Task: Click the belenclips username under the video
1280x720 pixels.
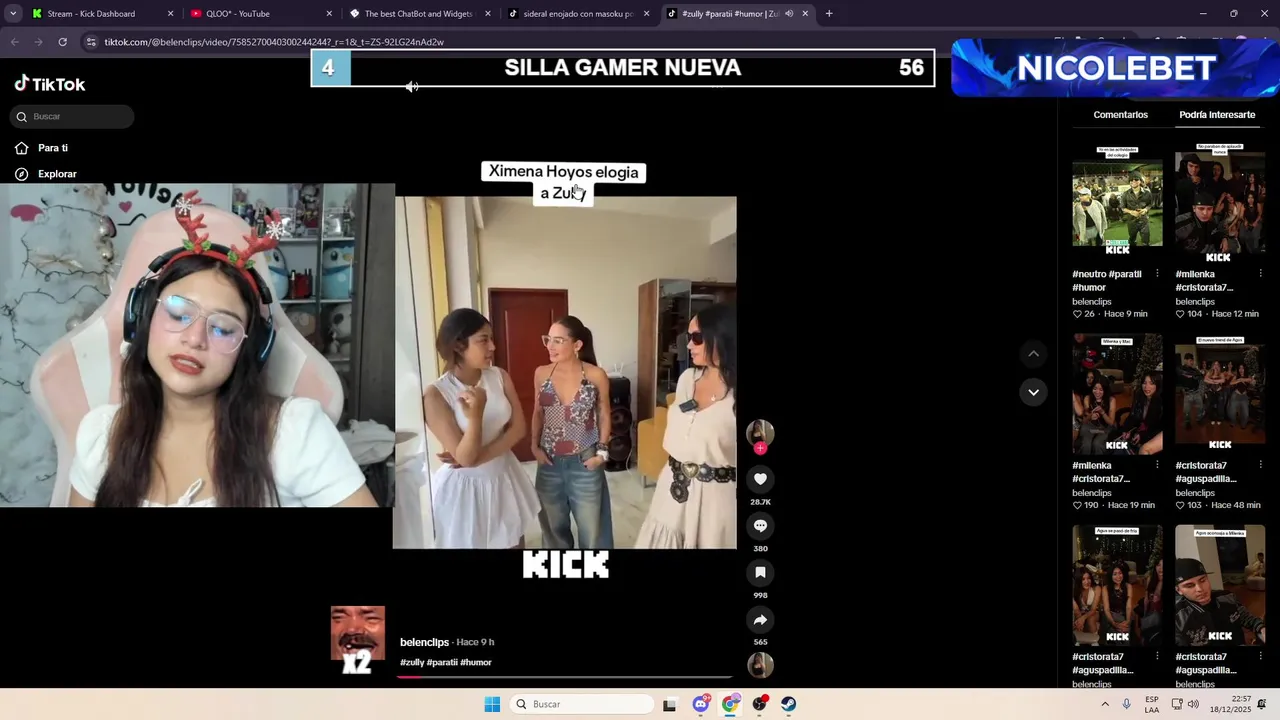Action: coord(424,642)
